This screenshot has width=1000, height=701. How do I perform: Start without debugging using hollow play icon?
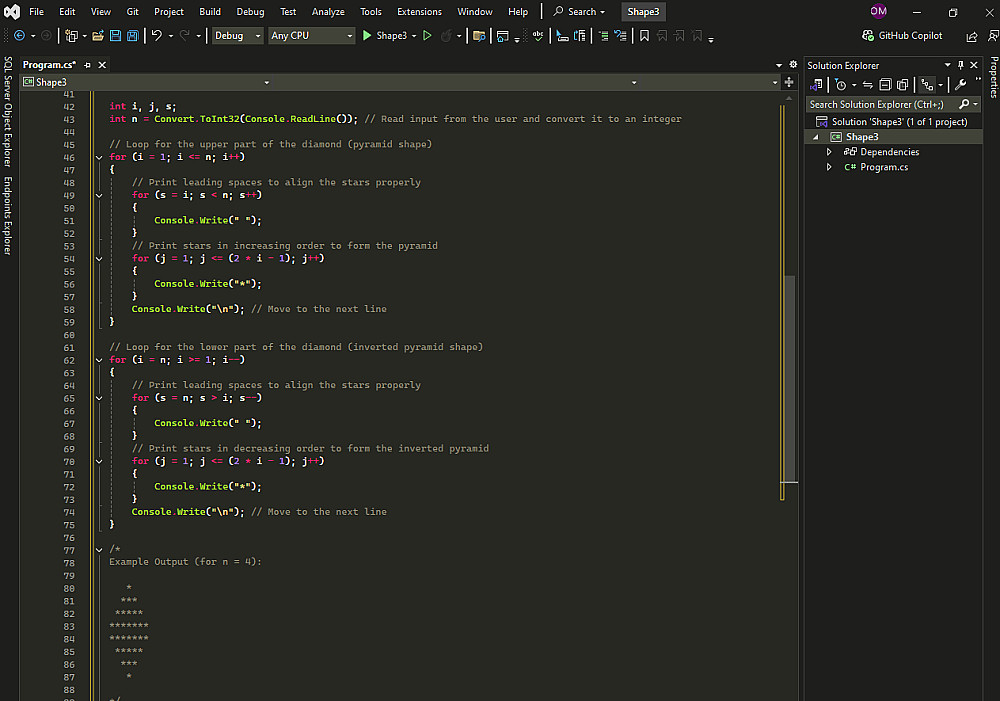pyautogui.click(x=427, y=36)
